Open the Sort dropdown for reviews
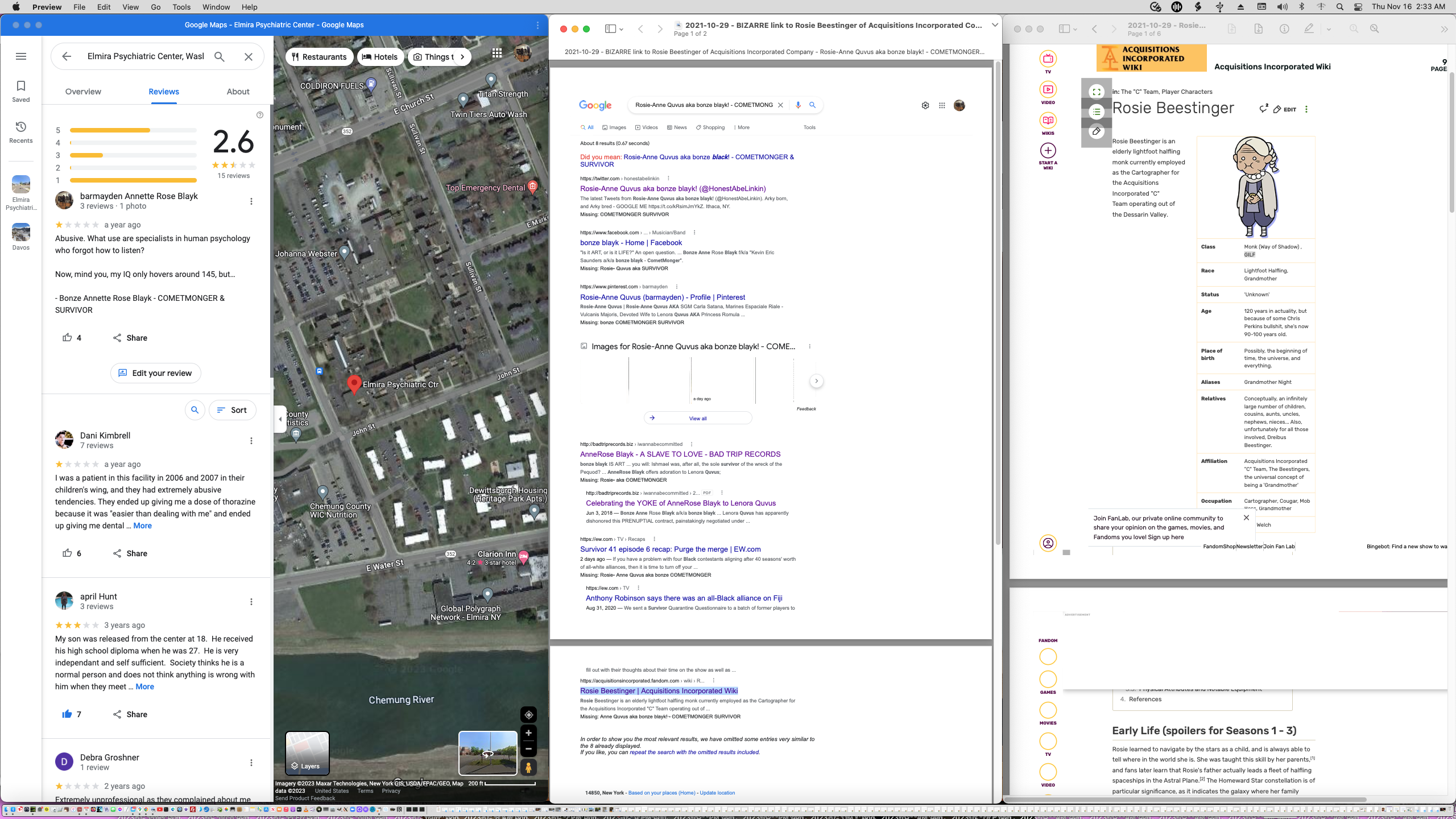Viewport: 1456px width, 819px height. [232, 409]
